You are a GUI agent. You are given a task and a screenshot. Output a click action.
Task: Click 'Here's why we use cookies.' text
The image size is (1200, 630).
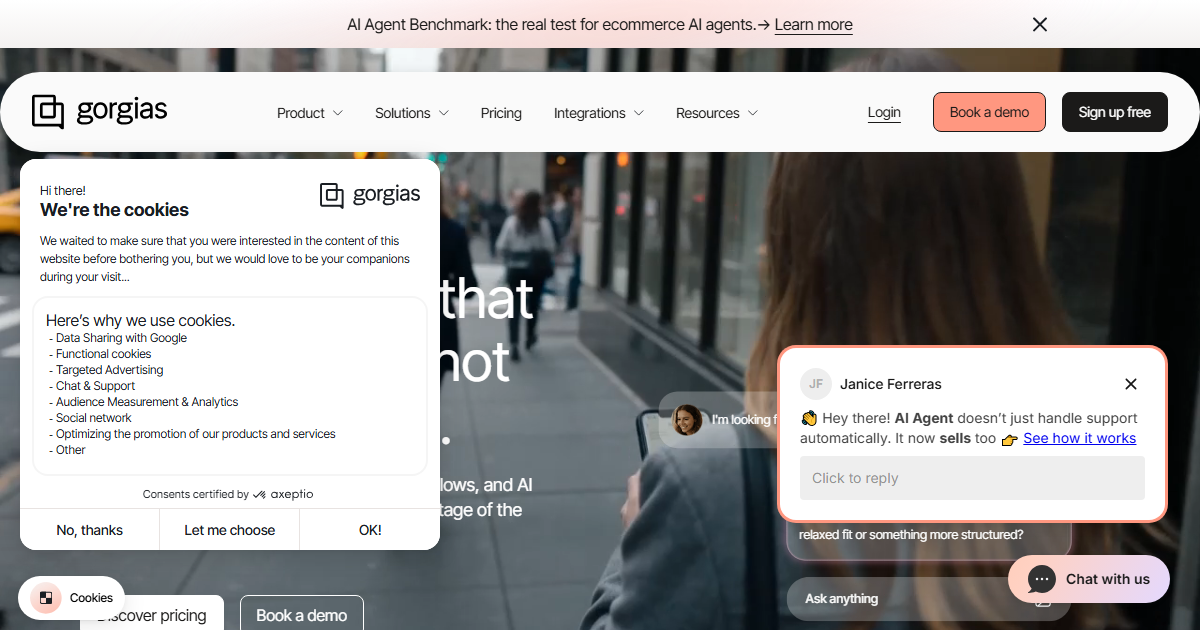[x=141, y=321]
